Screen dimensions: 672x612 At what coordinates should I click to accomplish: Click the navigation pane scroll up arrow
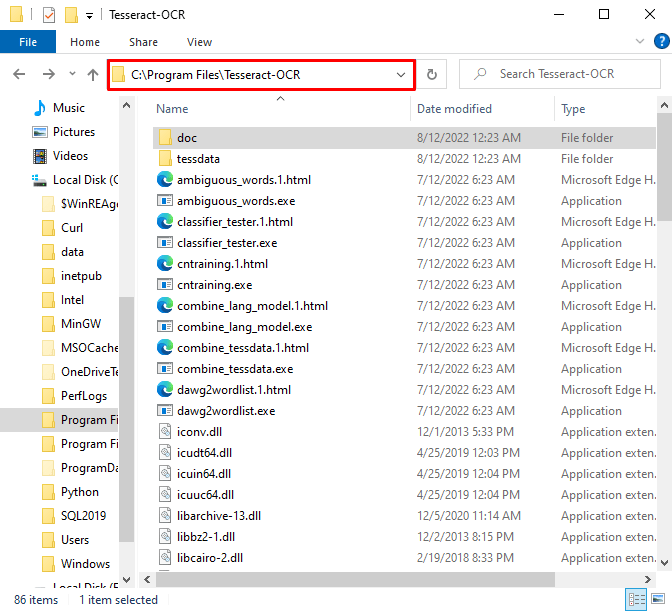(126, 105)
